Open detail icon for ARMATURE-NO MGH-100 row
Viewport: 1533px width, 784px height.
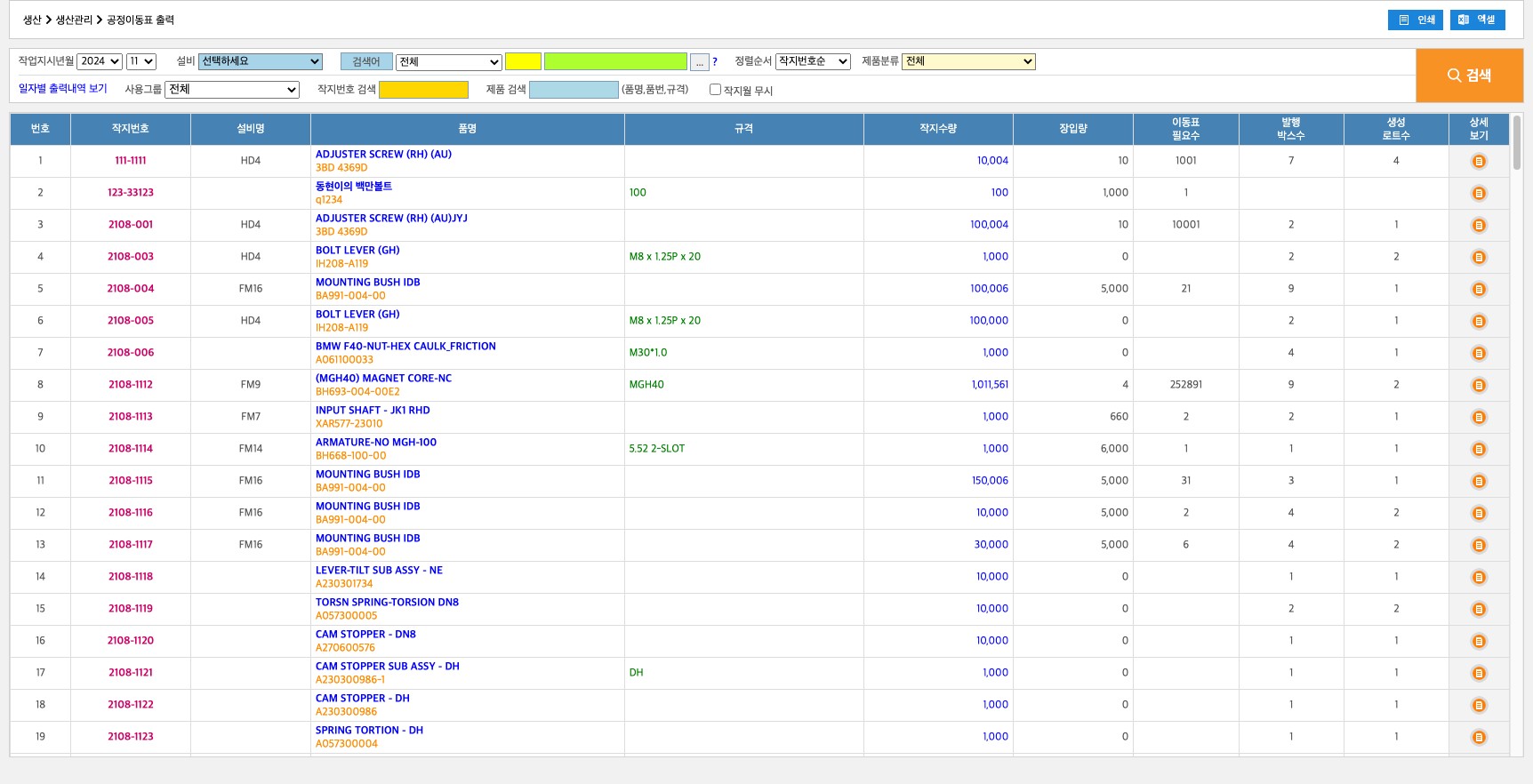[x=1479, y=449]
